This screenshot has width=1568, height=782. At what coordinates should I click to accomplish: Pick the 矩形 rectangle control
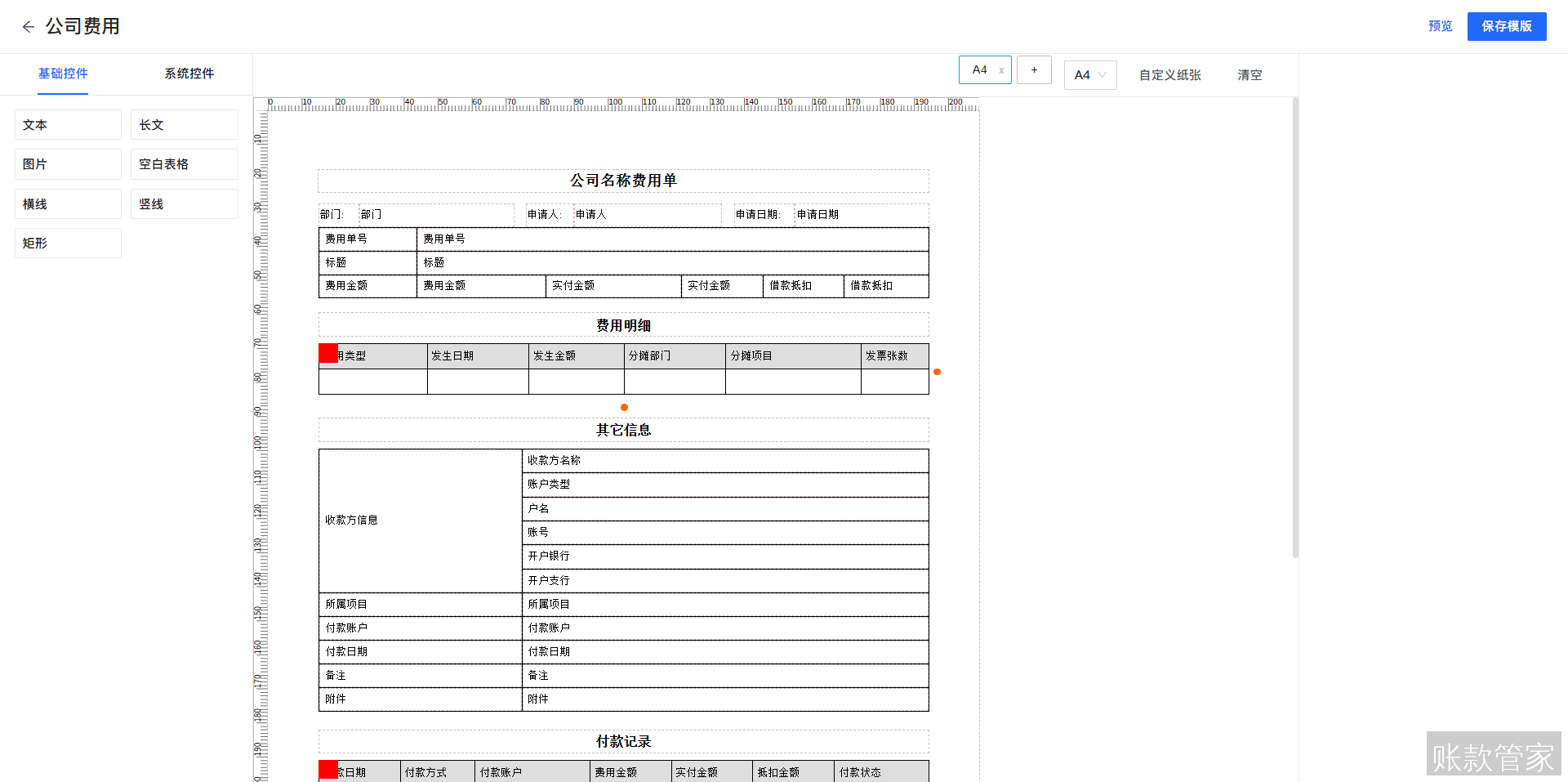(68, 244)
